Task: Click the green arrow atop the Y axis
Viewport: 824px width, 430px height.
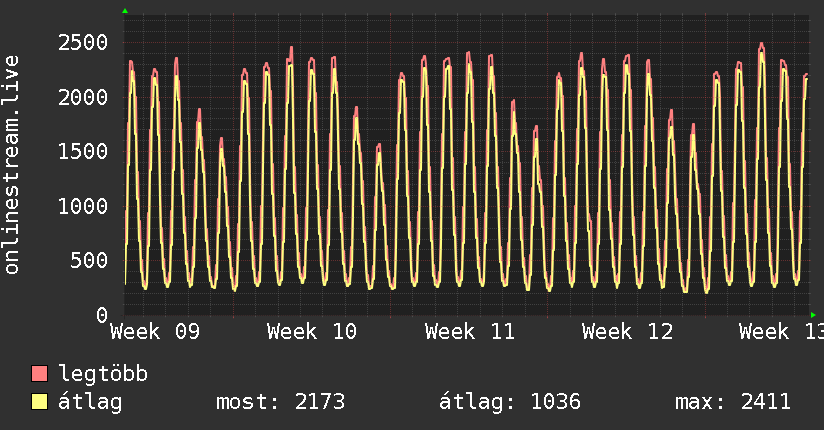Action: [125, 11]
